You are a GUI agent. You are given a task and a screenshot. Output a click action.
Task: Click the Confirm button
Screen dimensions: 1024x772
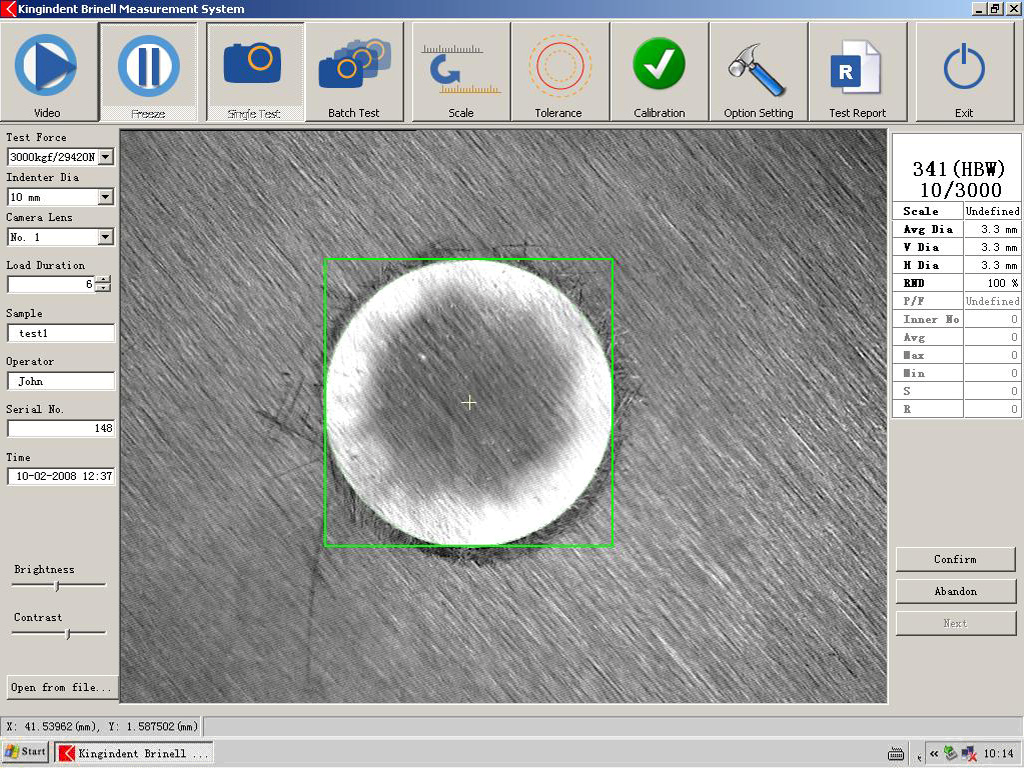click(x=955, y=559)
